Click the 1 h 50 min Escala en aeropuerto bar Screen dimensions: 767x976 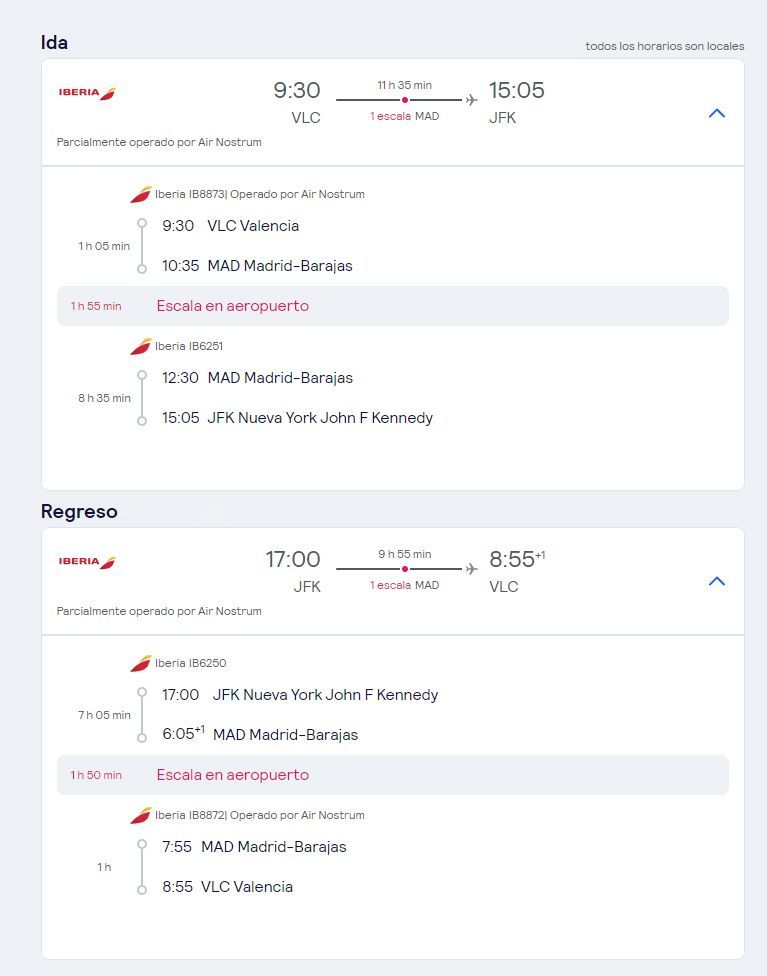pos(393,775)
